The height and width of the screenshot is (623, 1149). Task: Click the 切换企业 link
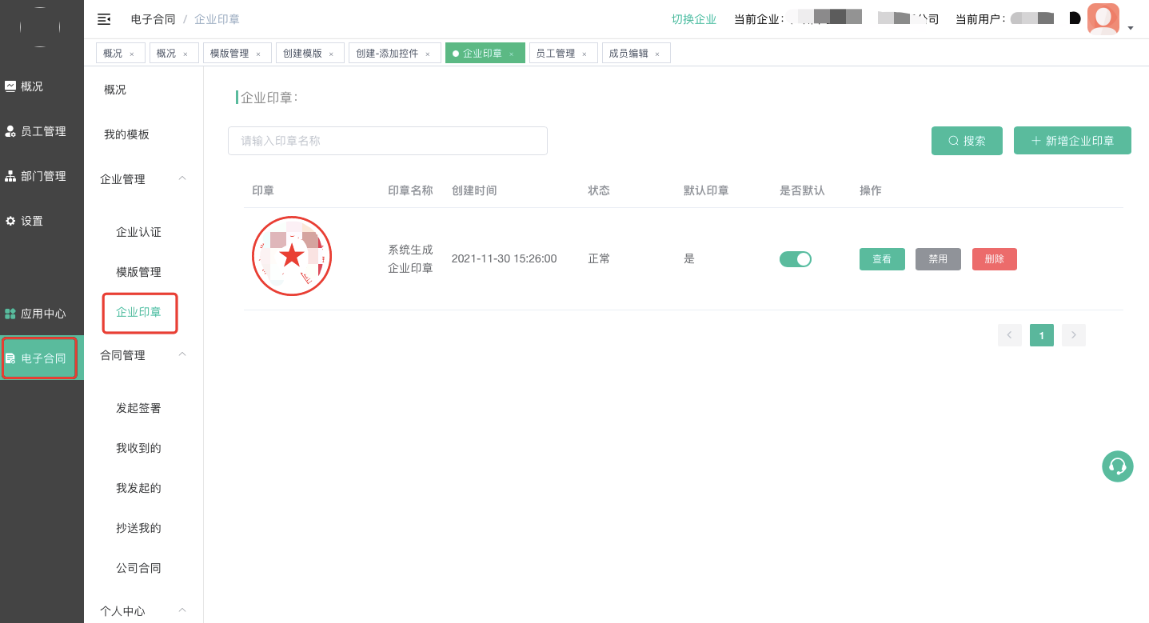[x=693, y=19]
